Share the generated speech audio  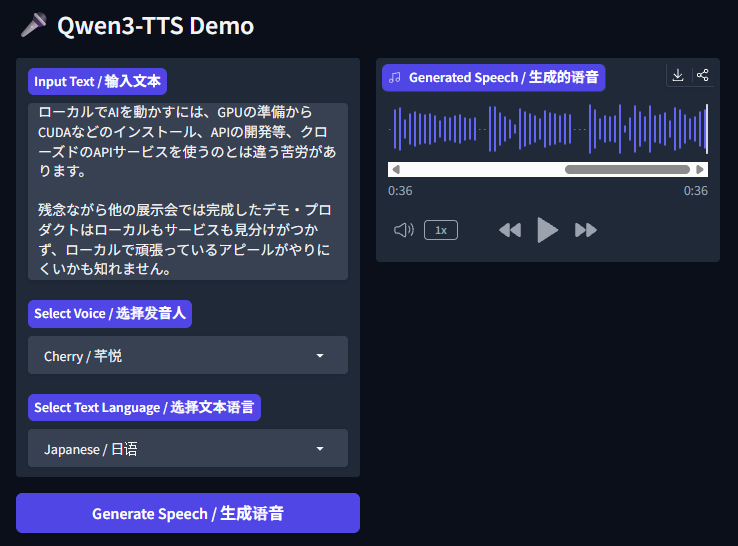point(703,75)
